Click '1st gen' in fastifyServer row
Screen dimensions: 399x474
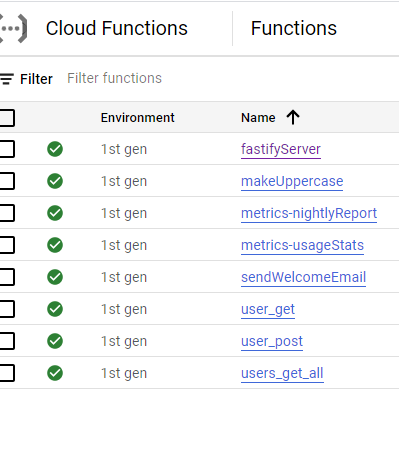tap(124, 149)
